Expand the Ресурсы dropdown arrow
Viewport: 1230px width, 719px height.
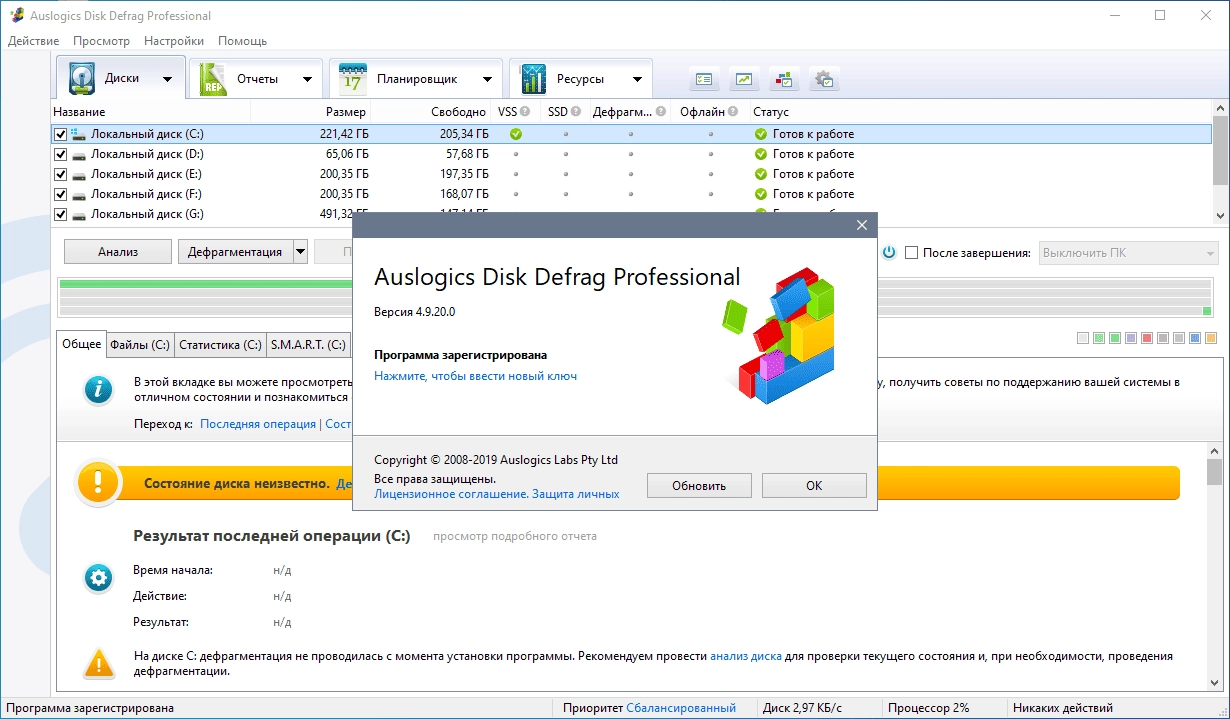pyautogui.click(x=637, y=79)
